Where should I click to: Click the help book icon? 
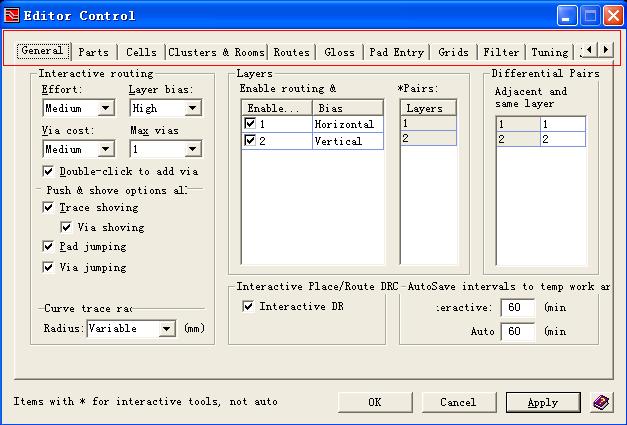tap(602, 402)
